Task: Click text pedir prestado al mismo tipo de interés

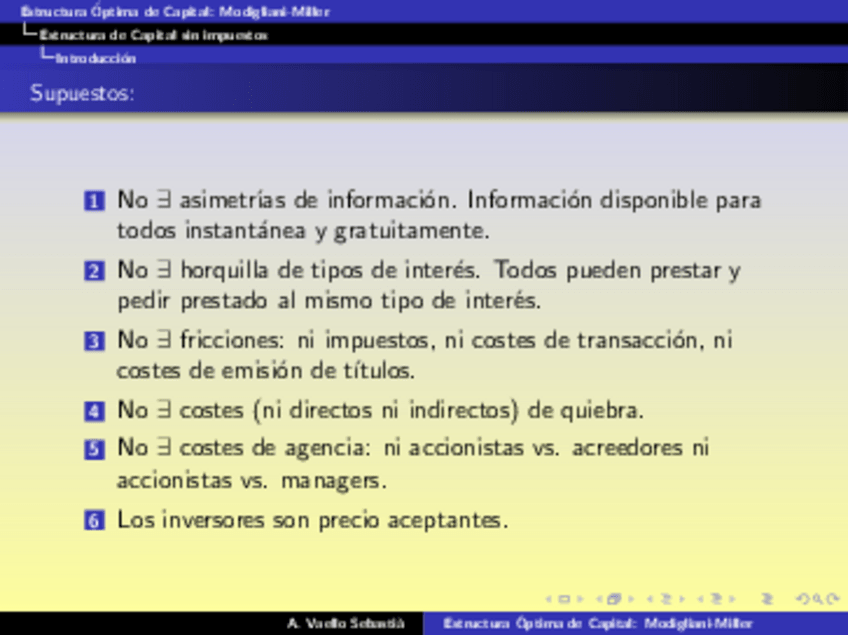Action: [x=329, y=301]
